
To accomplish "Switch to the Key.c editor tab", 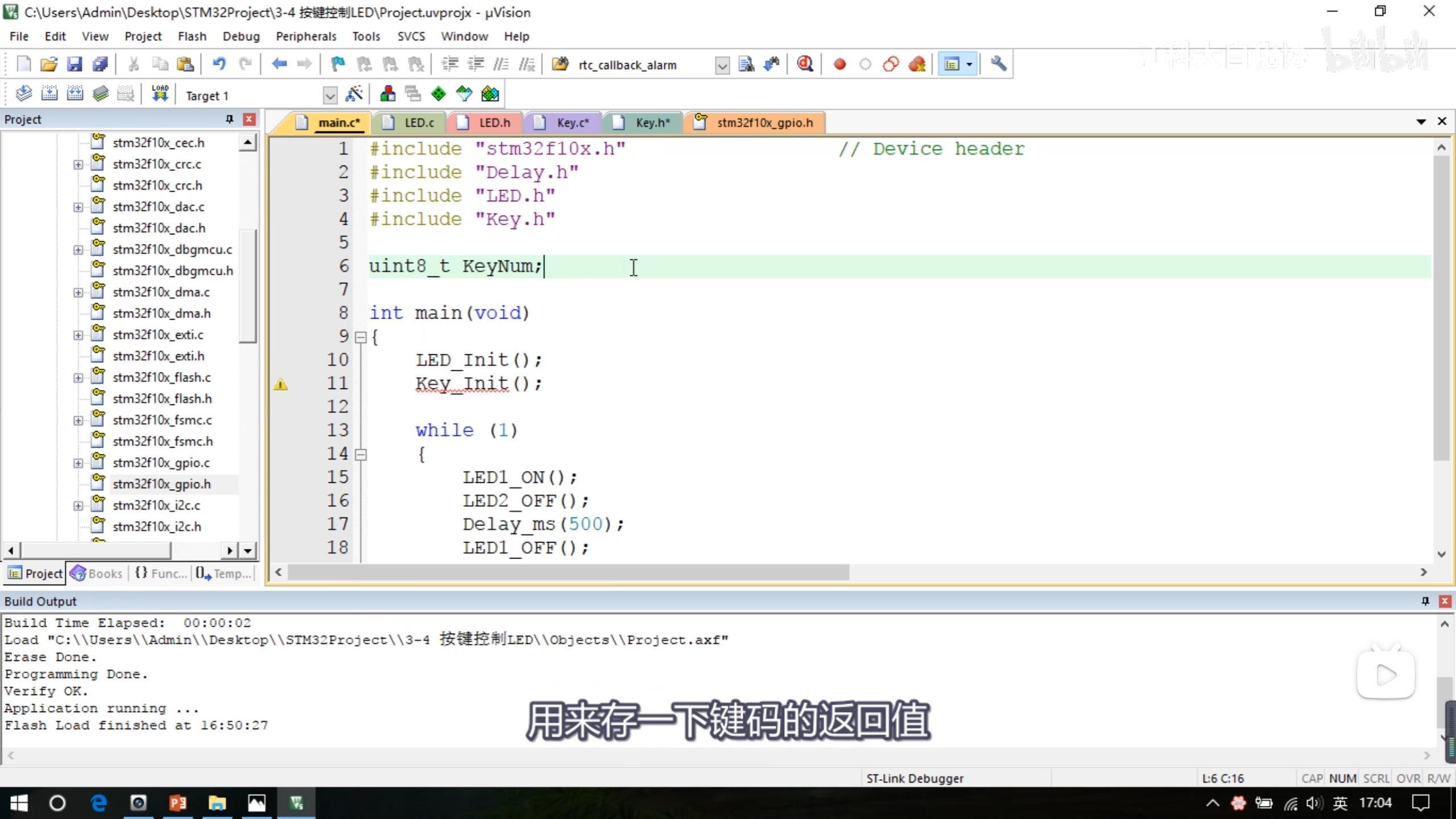I will 572,122.
